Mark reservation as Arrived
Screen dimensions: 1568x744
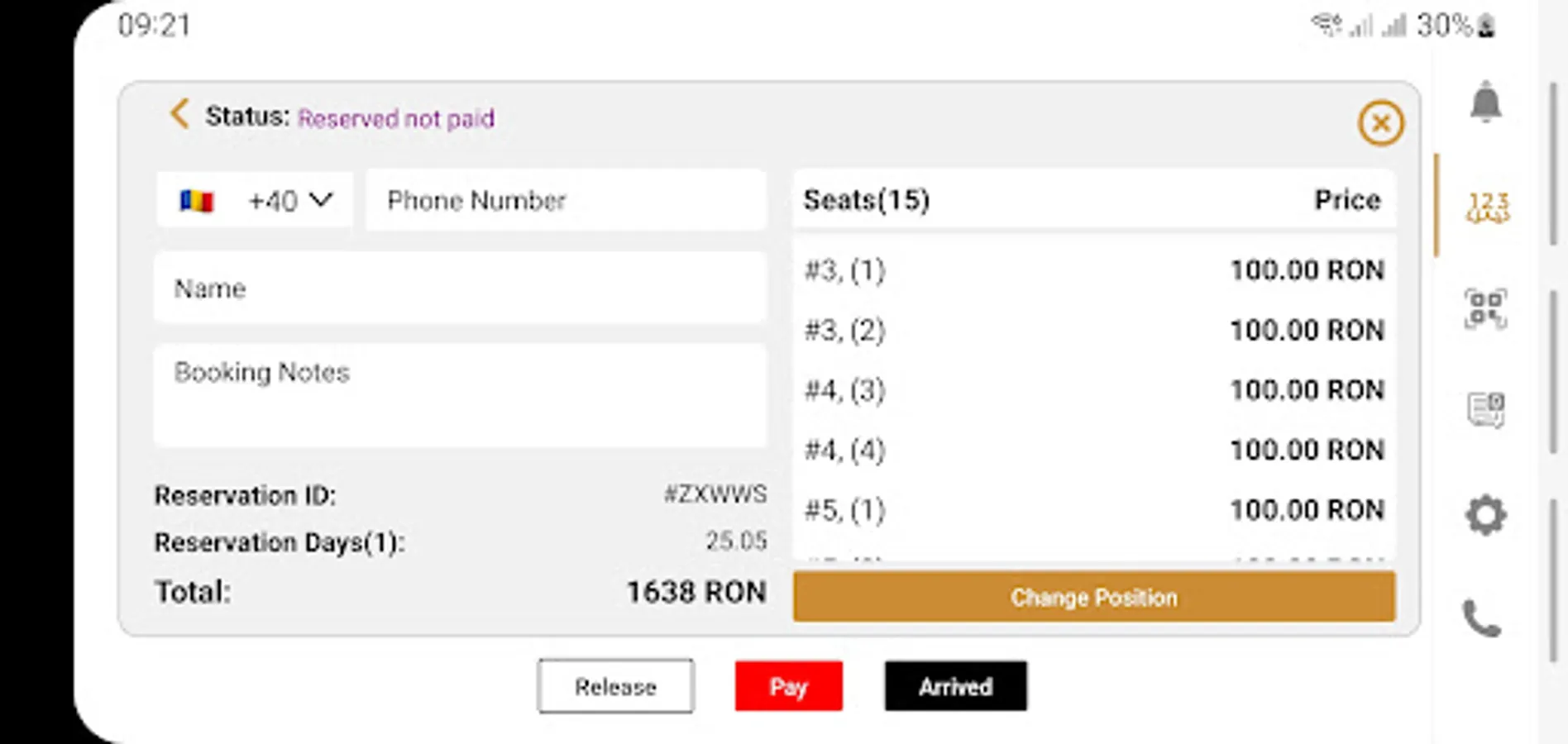955,686
